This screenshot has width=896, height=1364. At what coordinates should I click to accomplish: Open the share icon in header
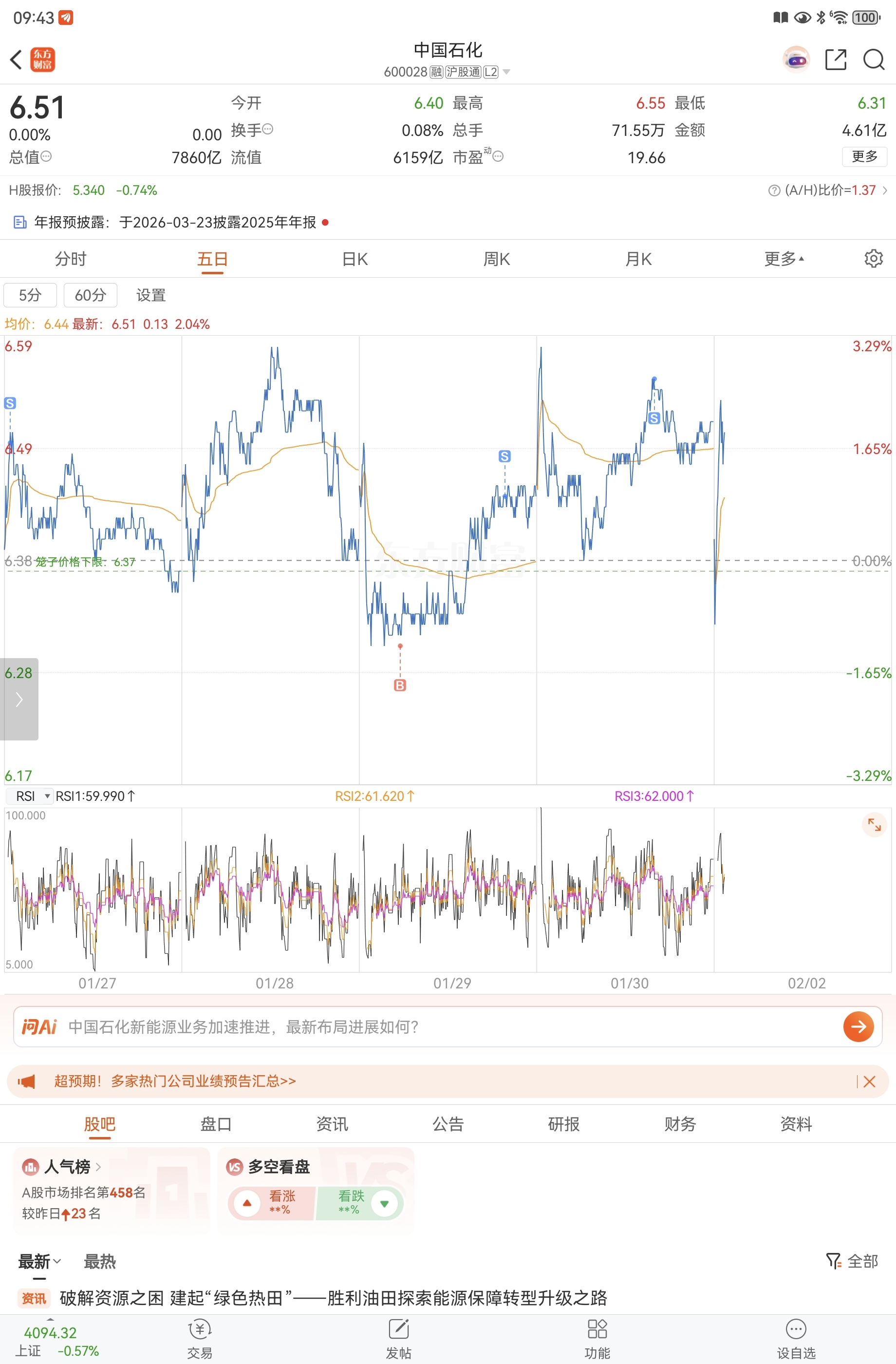tap(835, 59)
